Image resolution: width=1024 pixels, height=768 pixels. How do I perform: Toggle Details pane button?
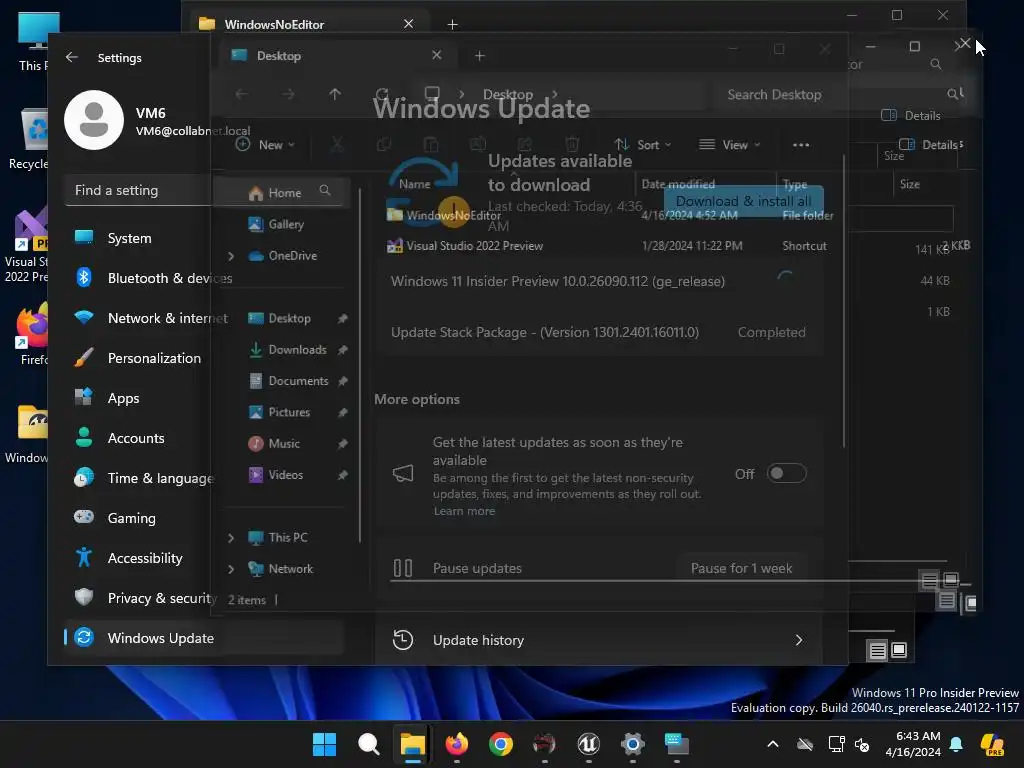930,145
